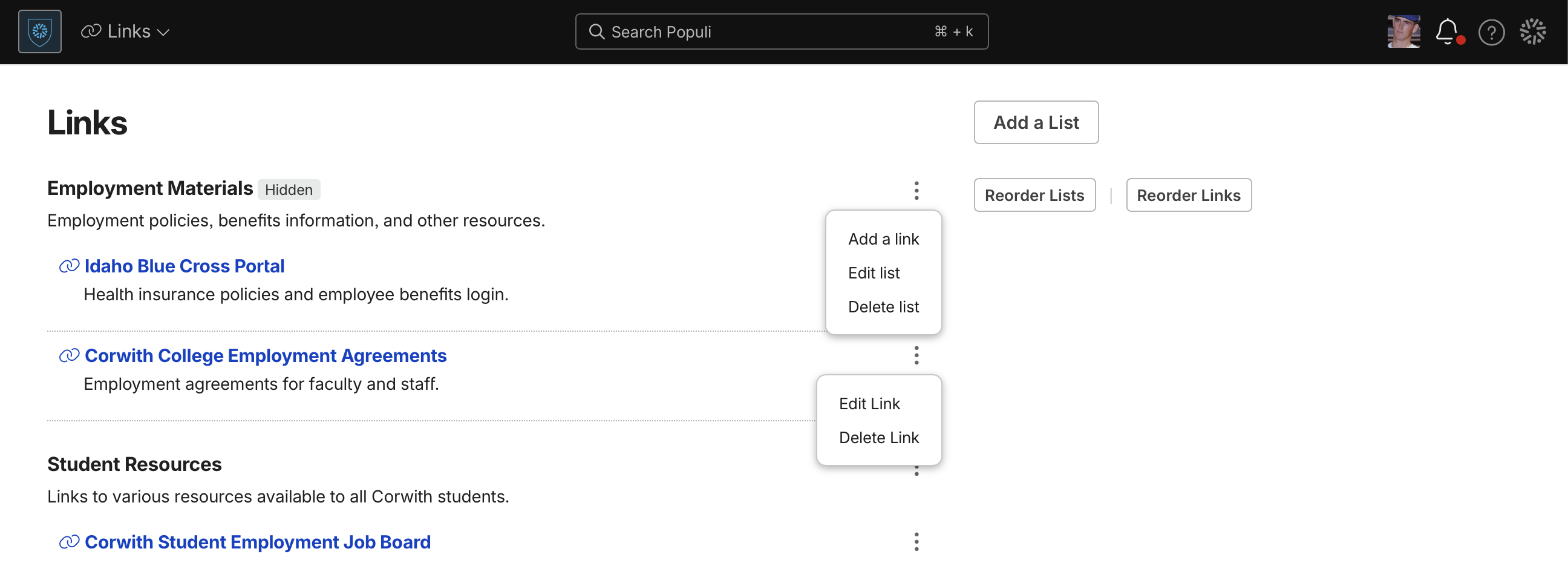Focus the Search Populi input field
The image size is (1568, 563).
781,31
